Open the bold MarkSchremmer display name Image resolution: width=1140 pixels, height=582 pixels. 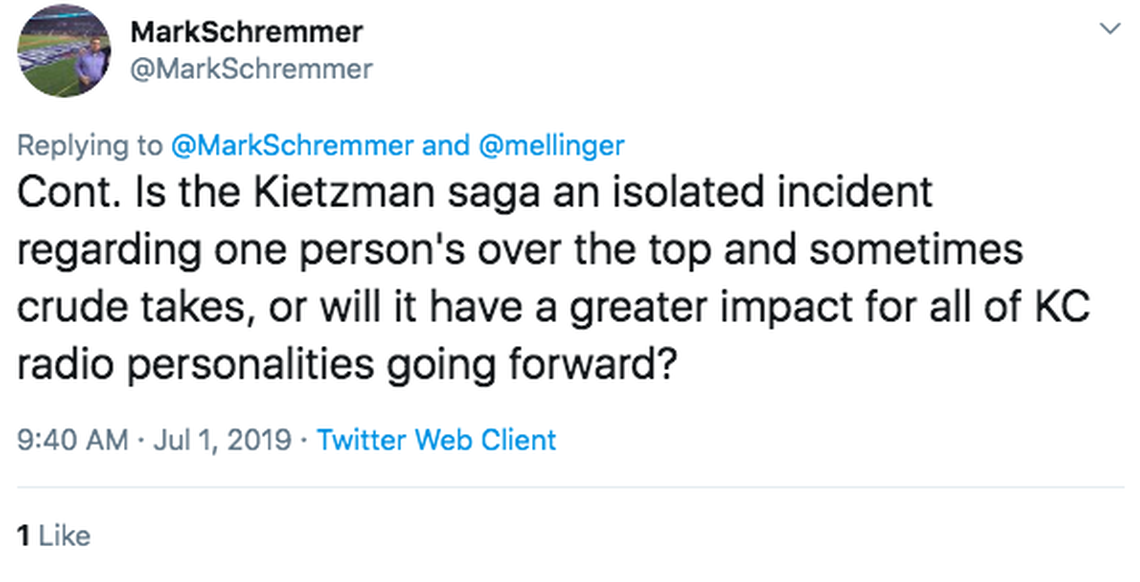click(x=246, y=32)
